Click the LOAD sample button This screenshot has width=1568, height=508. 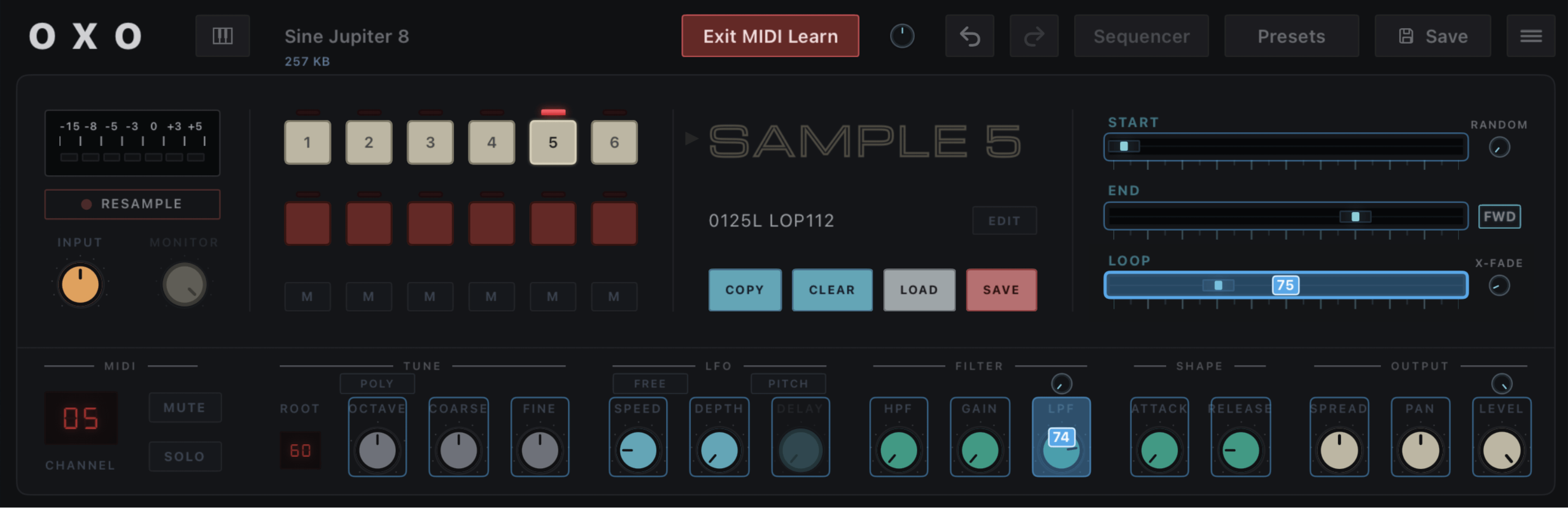(919, 290)
